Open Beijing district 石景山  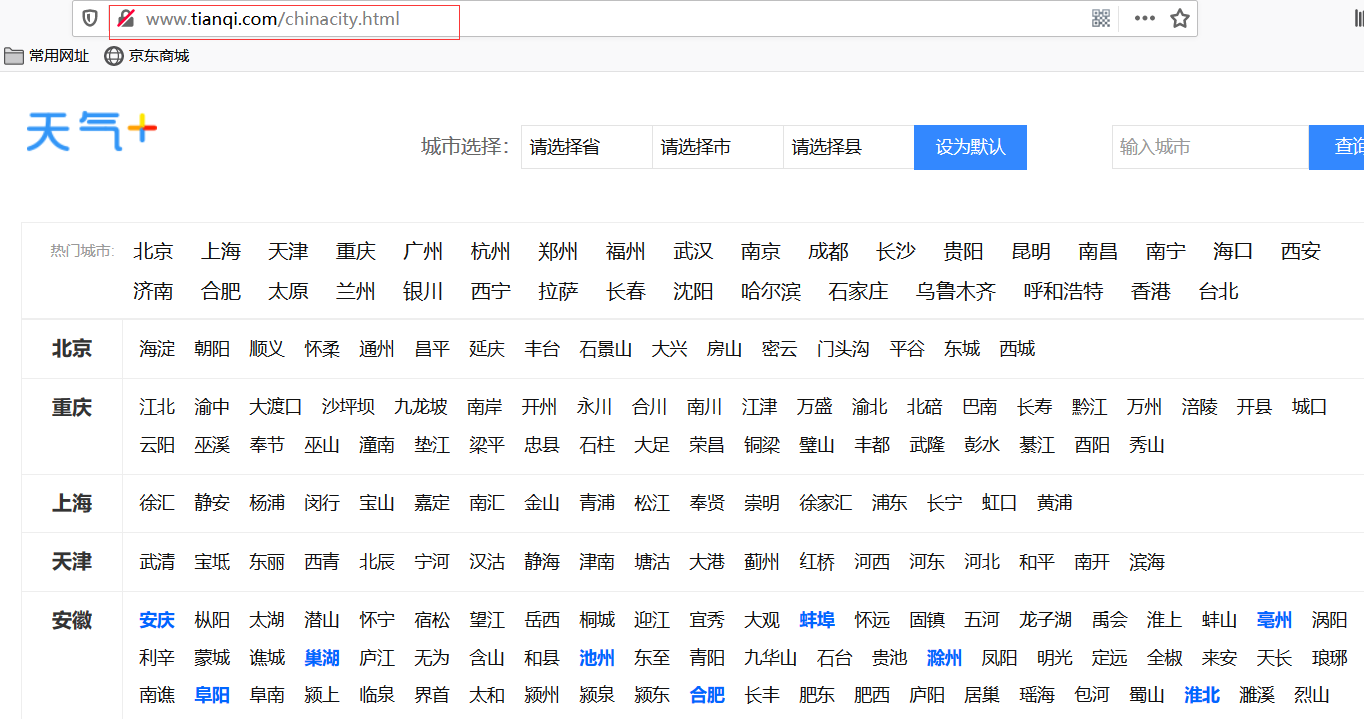click(x=606, y=349)
